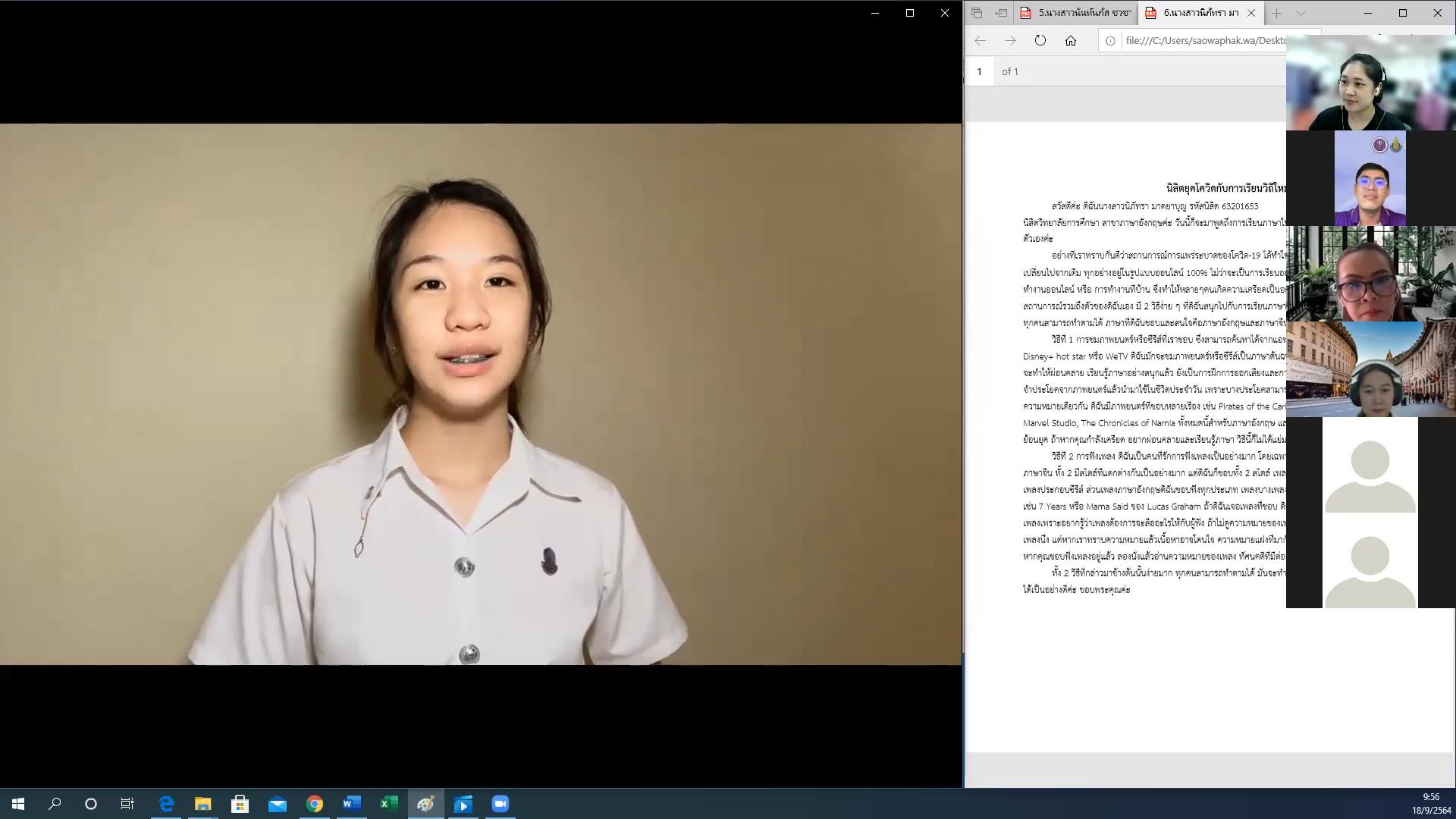Switch to the 5.นางสาวนันท์นภัส PDF tab
The height and width of the screenshot is (819, 1456).
pos(1075,13)
